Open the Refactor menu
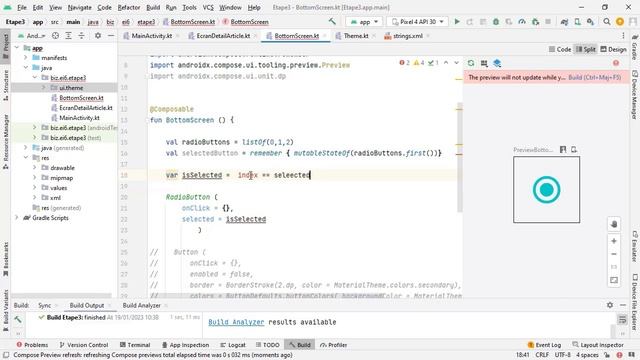This screenshot has height=360, width=640. tap(129, 7)
